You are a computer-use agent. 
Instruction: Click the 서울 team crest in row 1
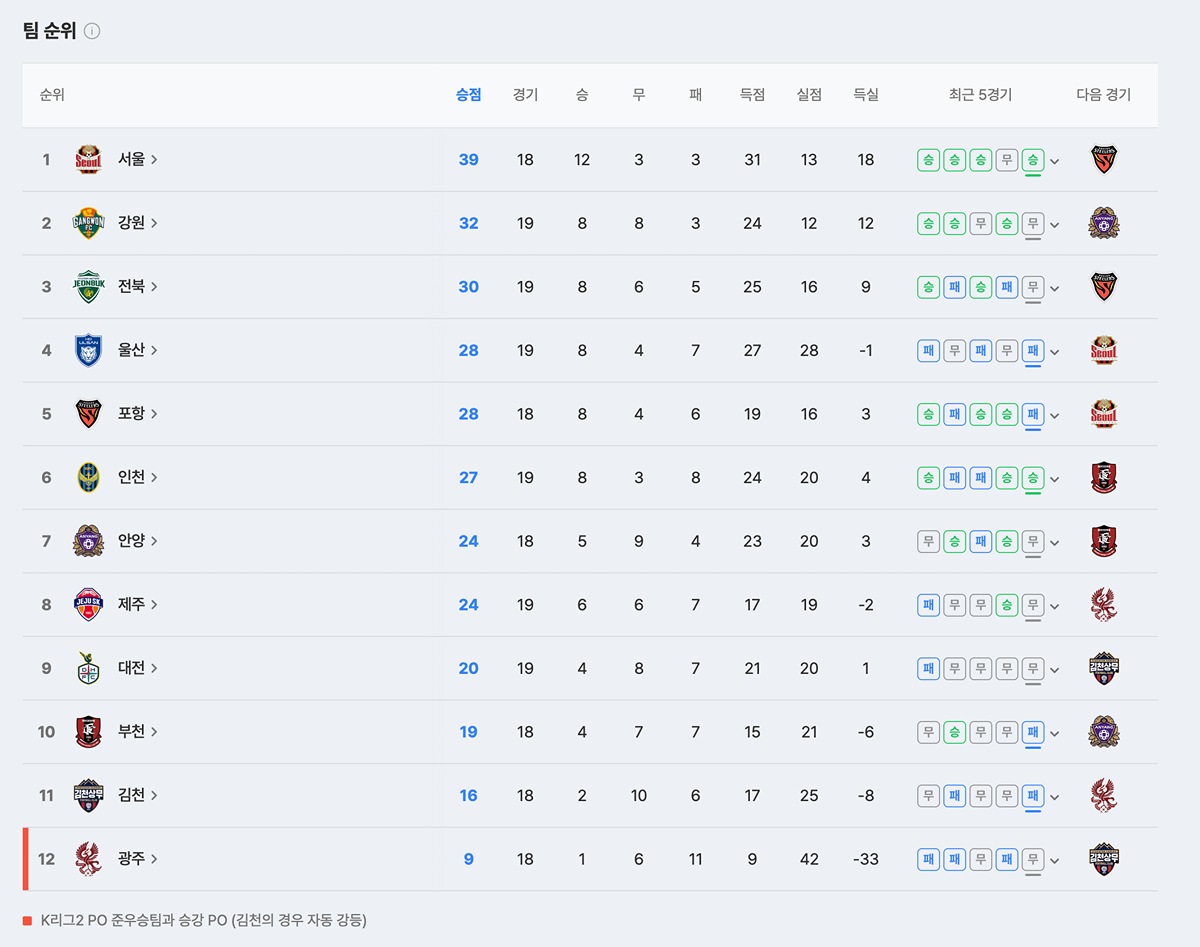click(89, 160)
